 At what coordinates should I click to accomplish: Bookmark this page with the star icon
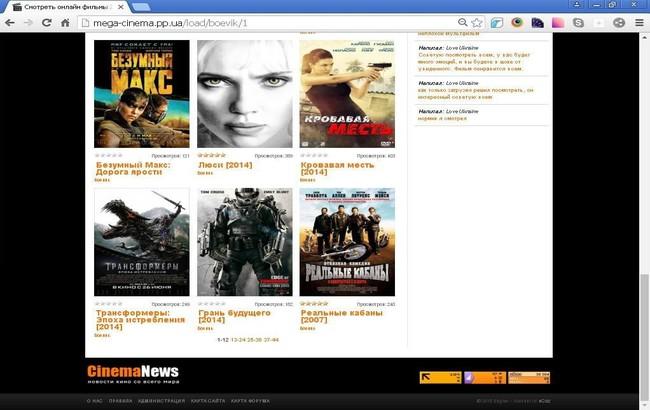coord(477,22)
